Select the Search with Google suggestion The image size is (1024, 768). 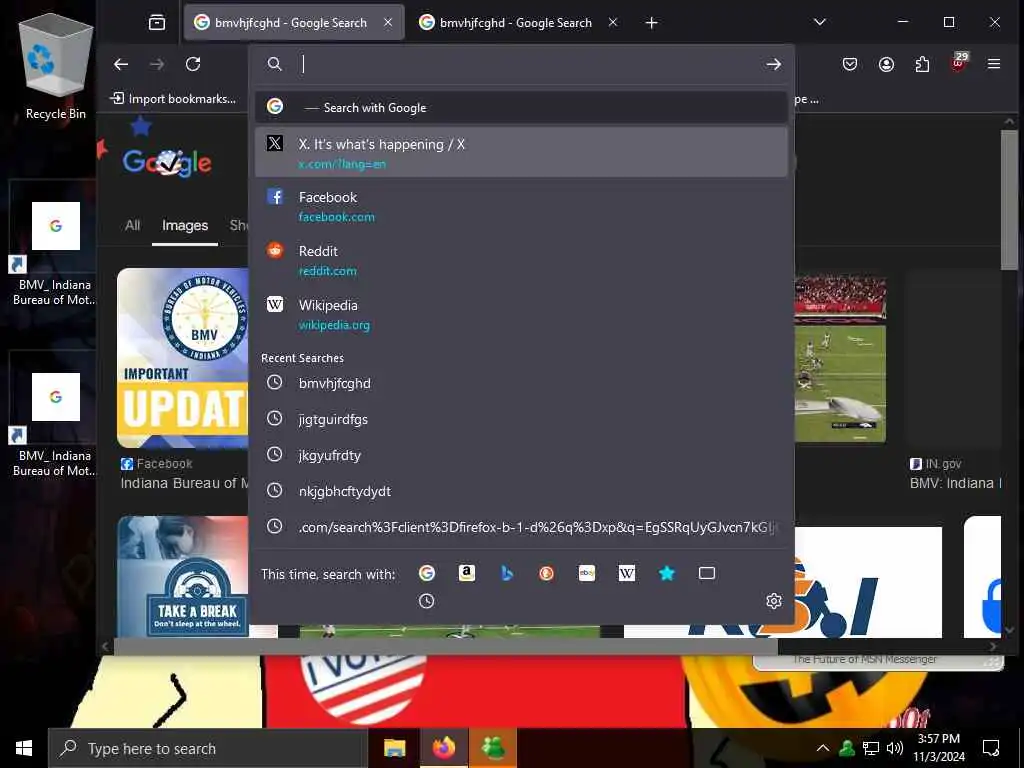[x=521, y=107]
